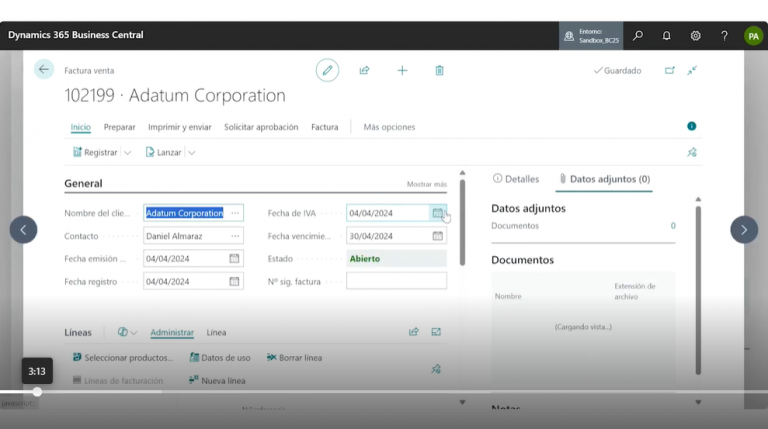This screenshot has height=429, width=768.
Task: Click Datos de uso action
Action: click(219, 358)
